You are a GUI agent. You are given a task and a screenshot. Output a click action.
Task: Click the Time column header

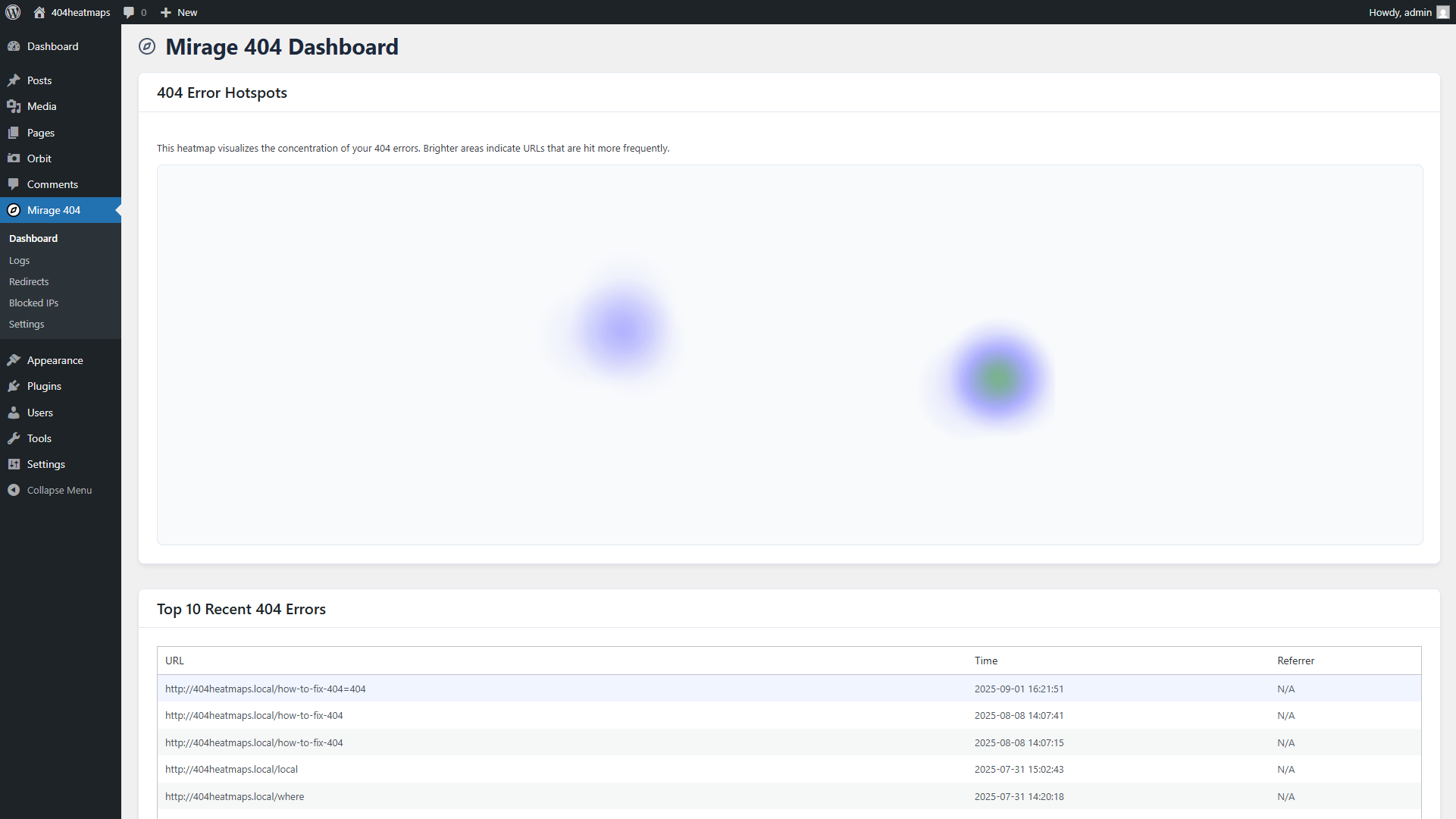pos(985,661)
